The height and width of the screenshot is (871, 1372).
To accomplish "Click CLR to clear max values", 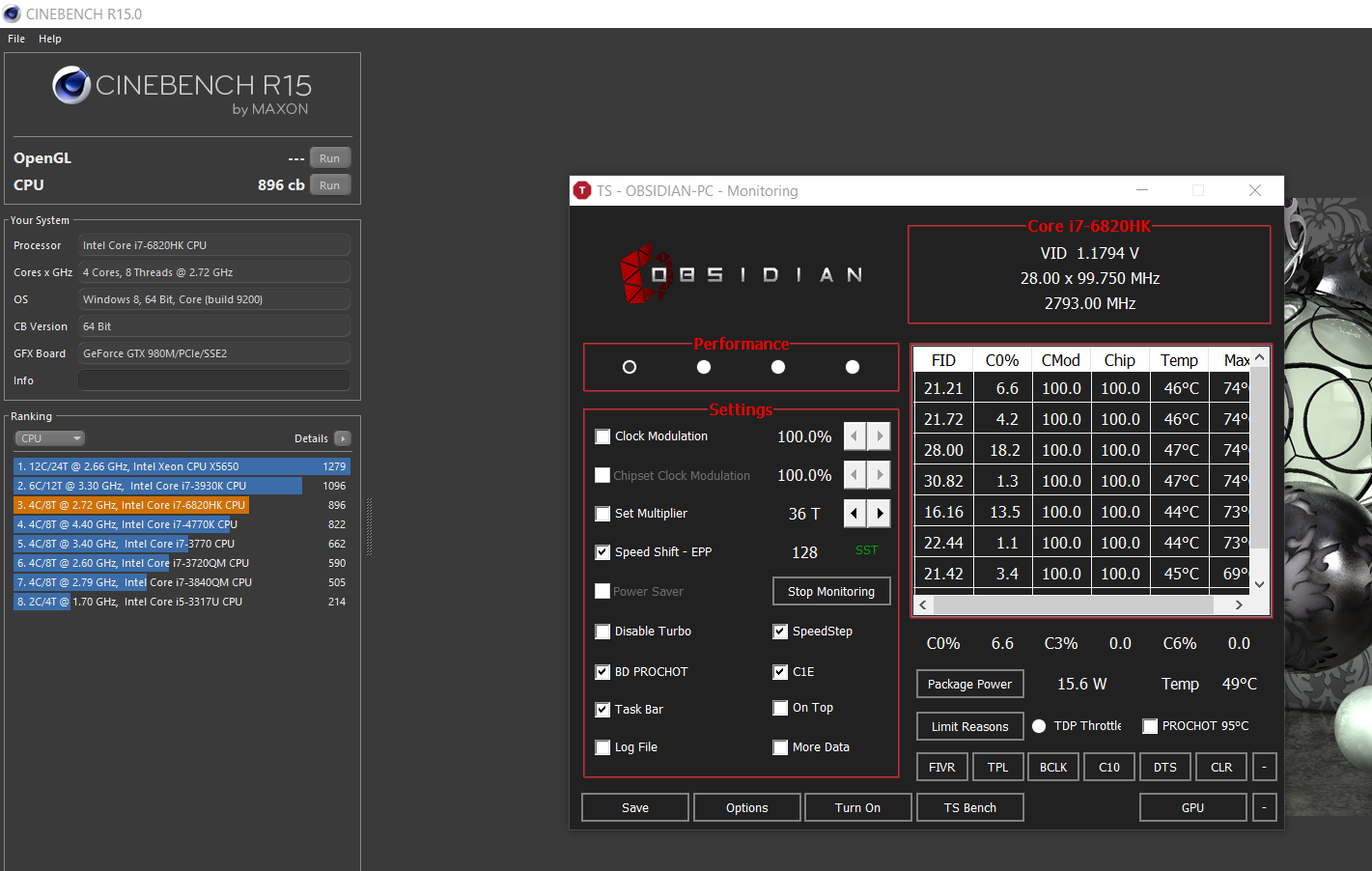I will click(1221, 768).
